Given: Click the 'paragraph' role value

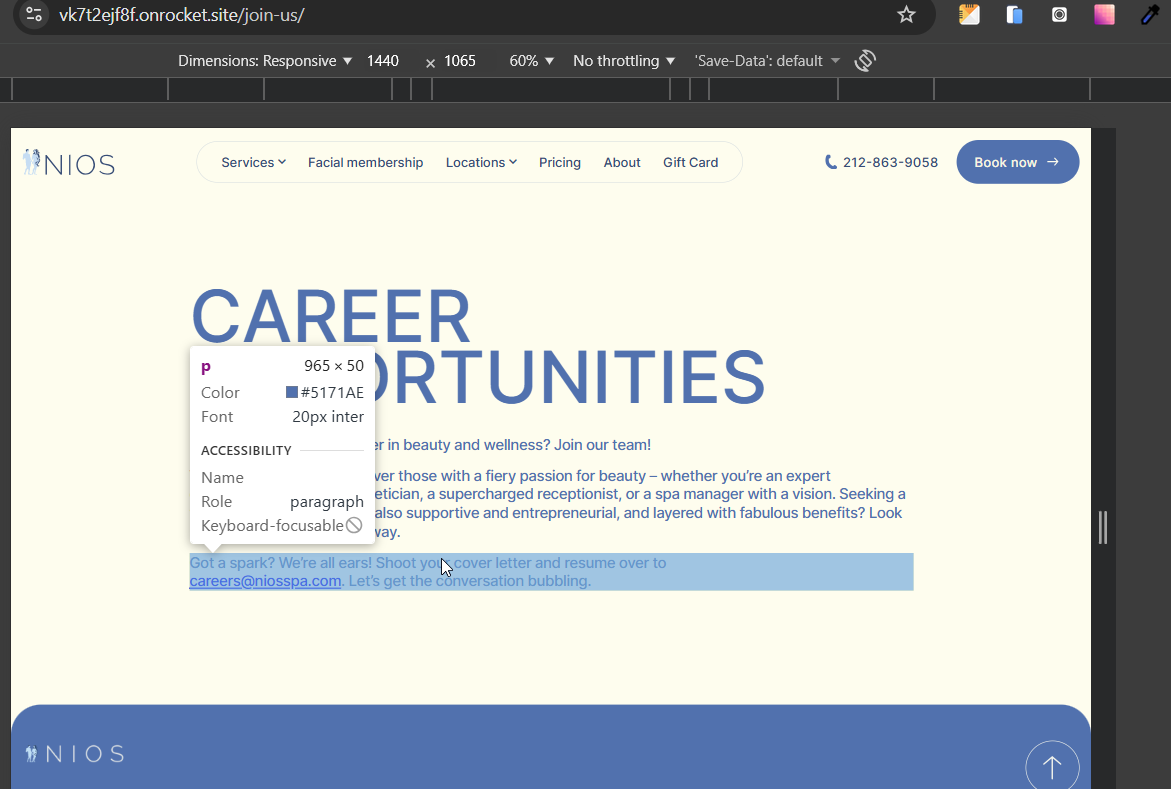Looking at the screenshot, I should point(326,502).
